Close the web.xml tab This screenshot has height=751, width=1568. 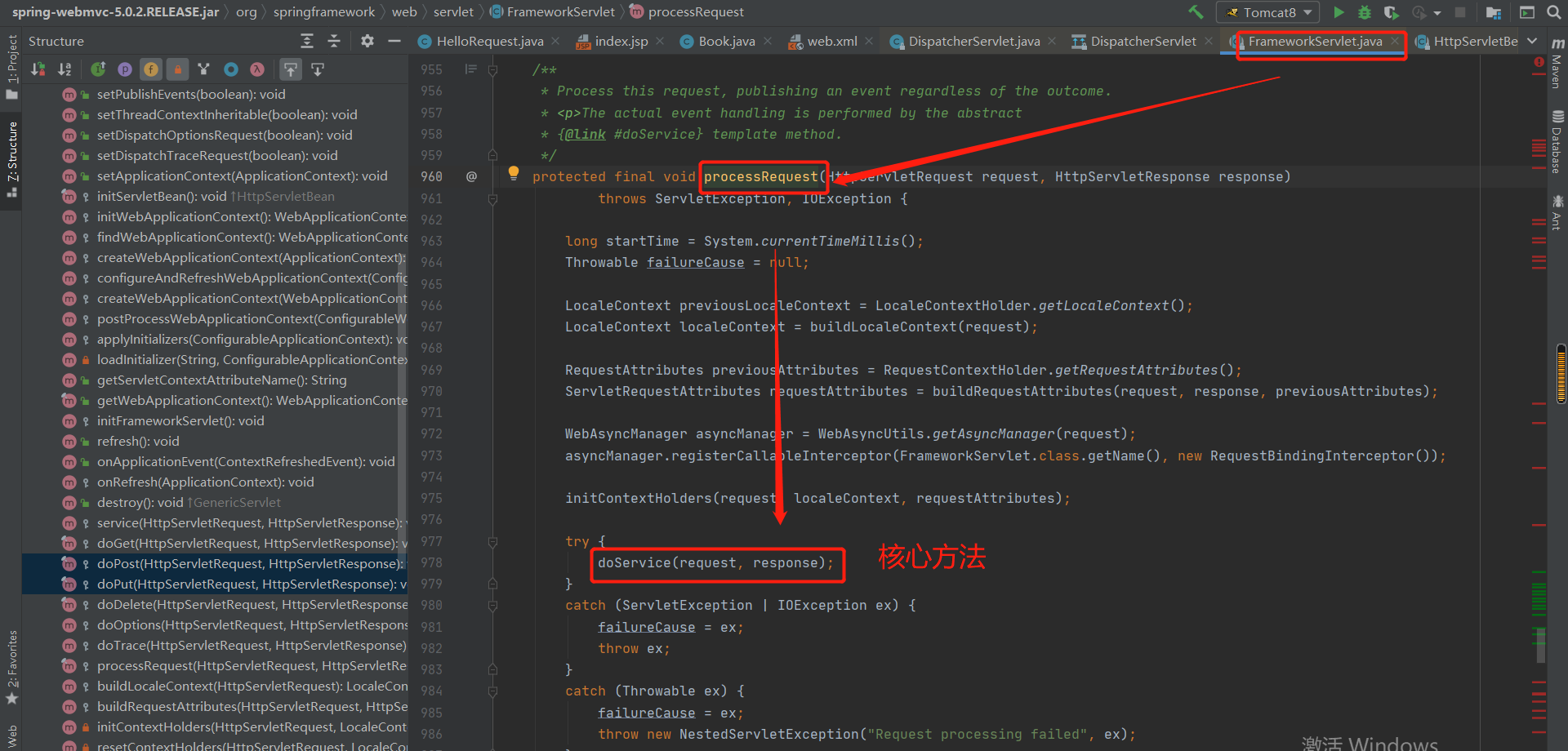pyautogui.click(x=869, y=41)
